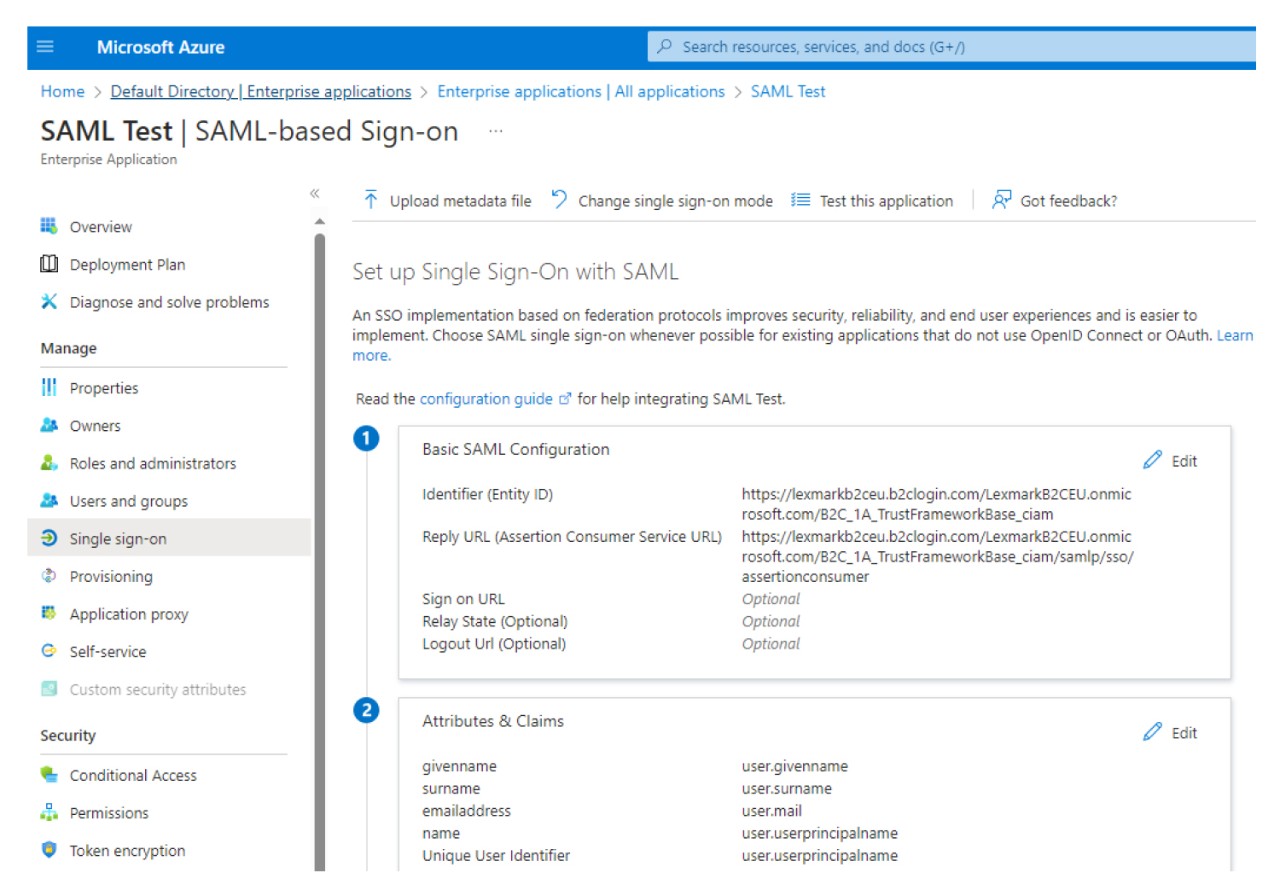Open the ellipsis more options next to title

(495, 132)
